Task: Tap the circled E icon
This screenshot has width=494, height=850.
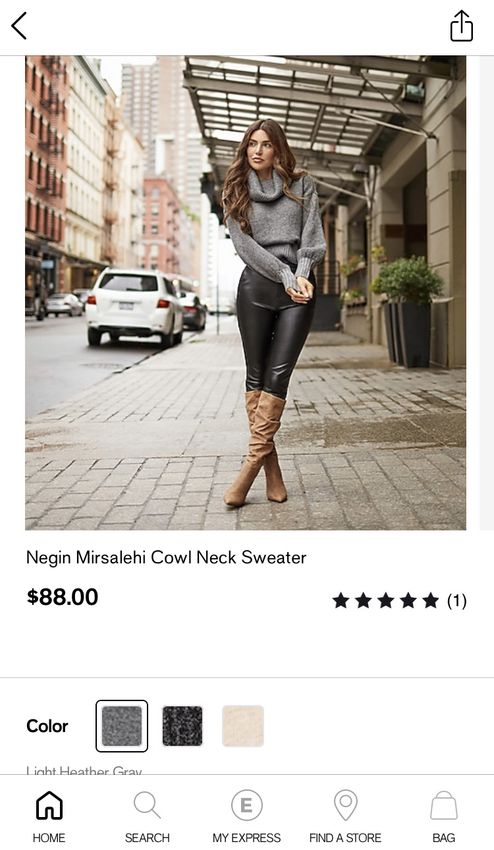Action: 247,805
